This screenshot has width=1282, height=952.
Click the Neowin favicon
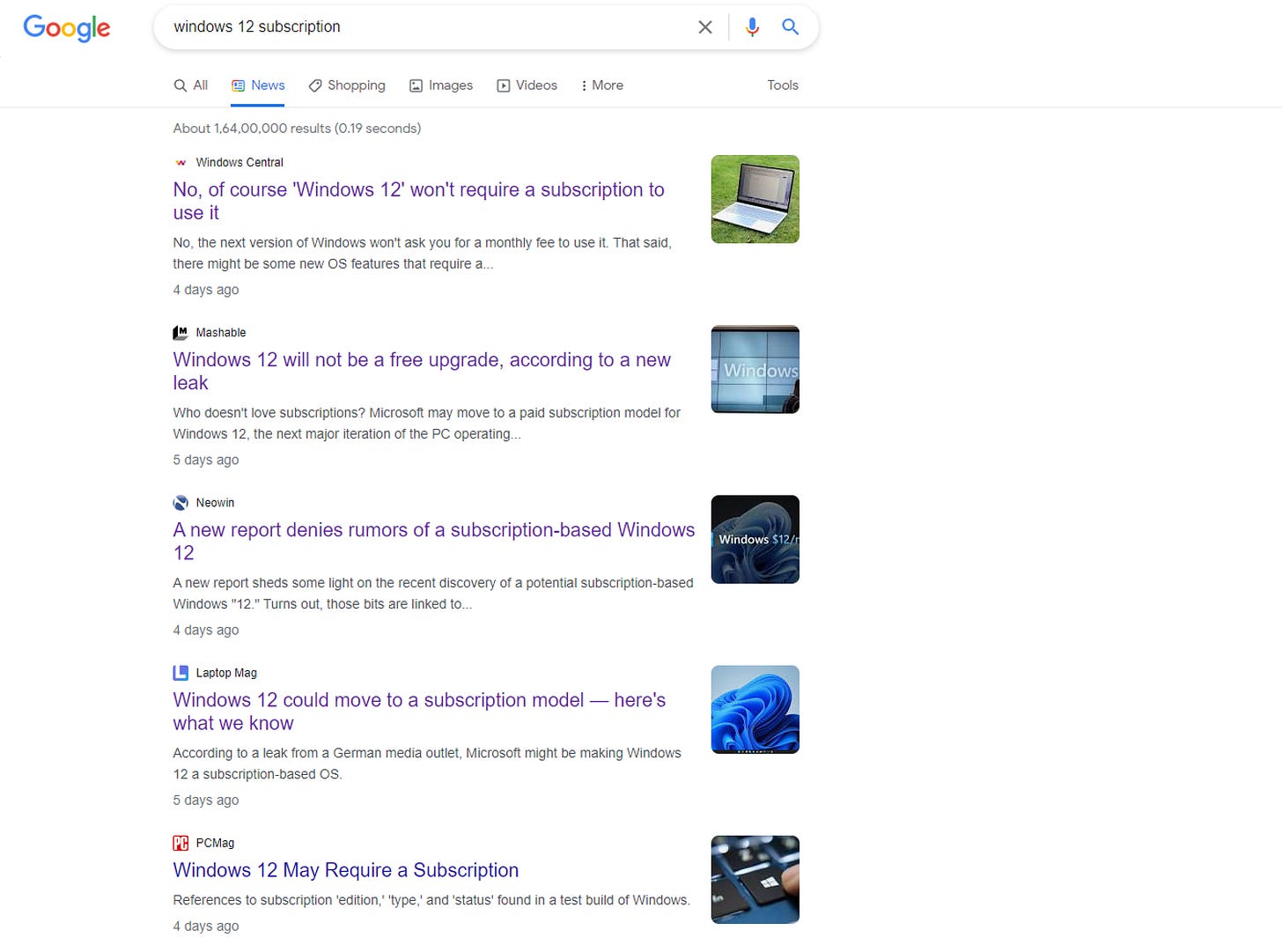(181, 503)
